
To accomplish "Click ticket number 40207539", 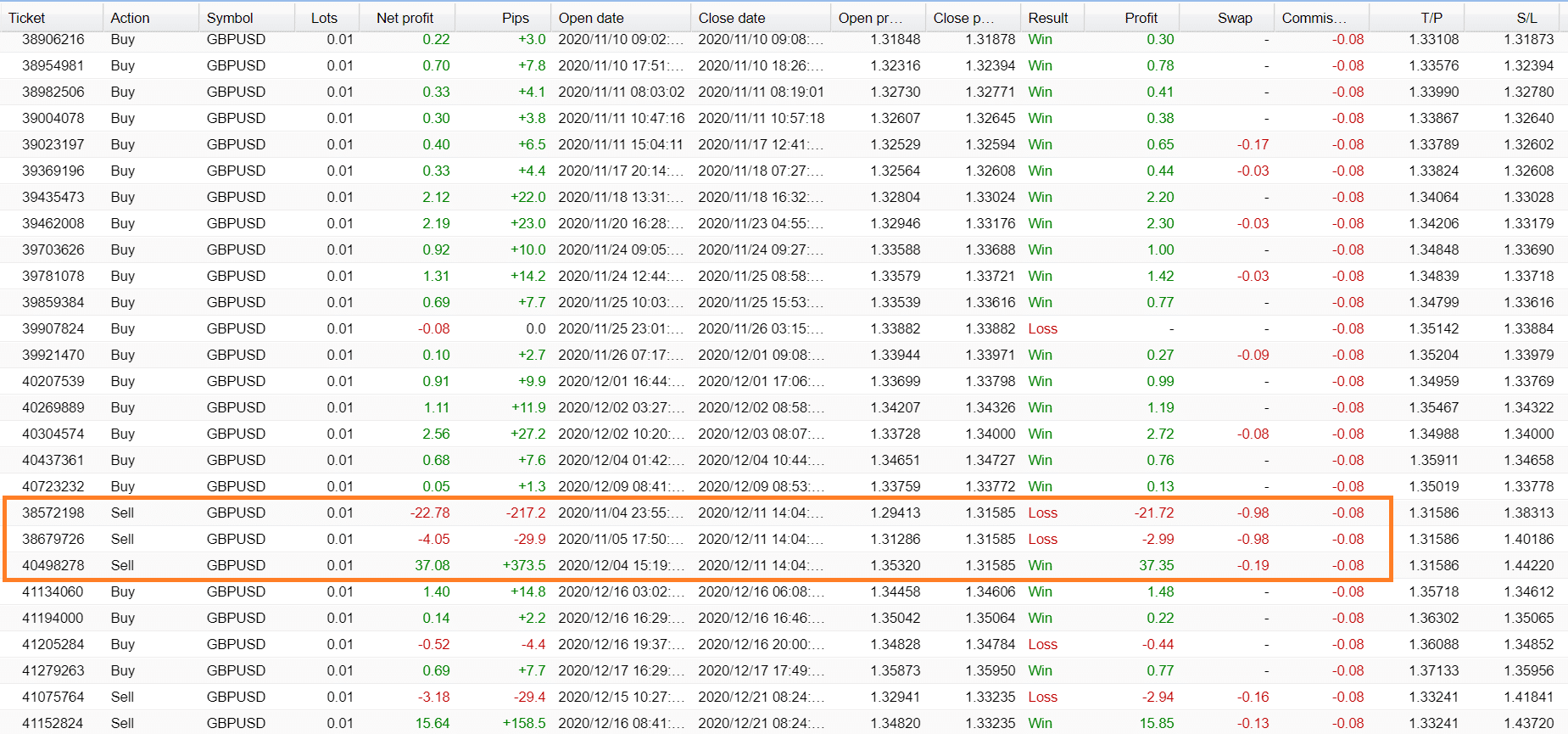I will (53, 381).
